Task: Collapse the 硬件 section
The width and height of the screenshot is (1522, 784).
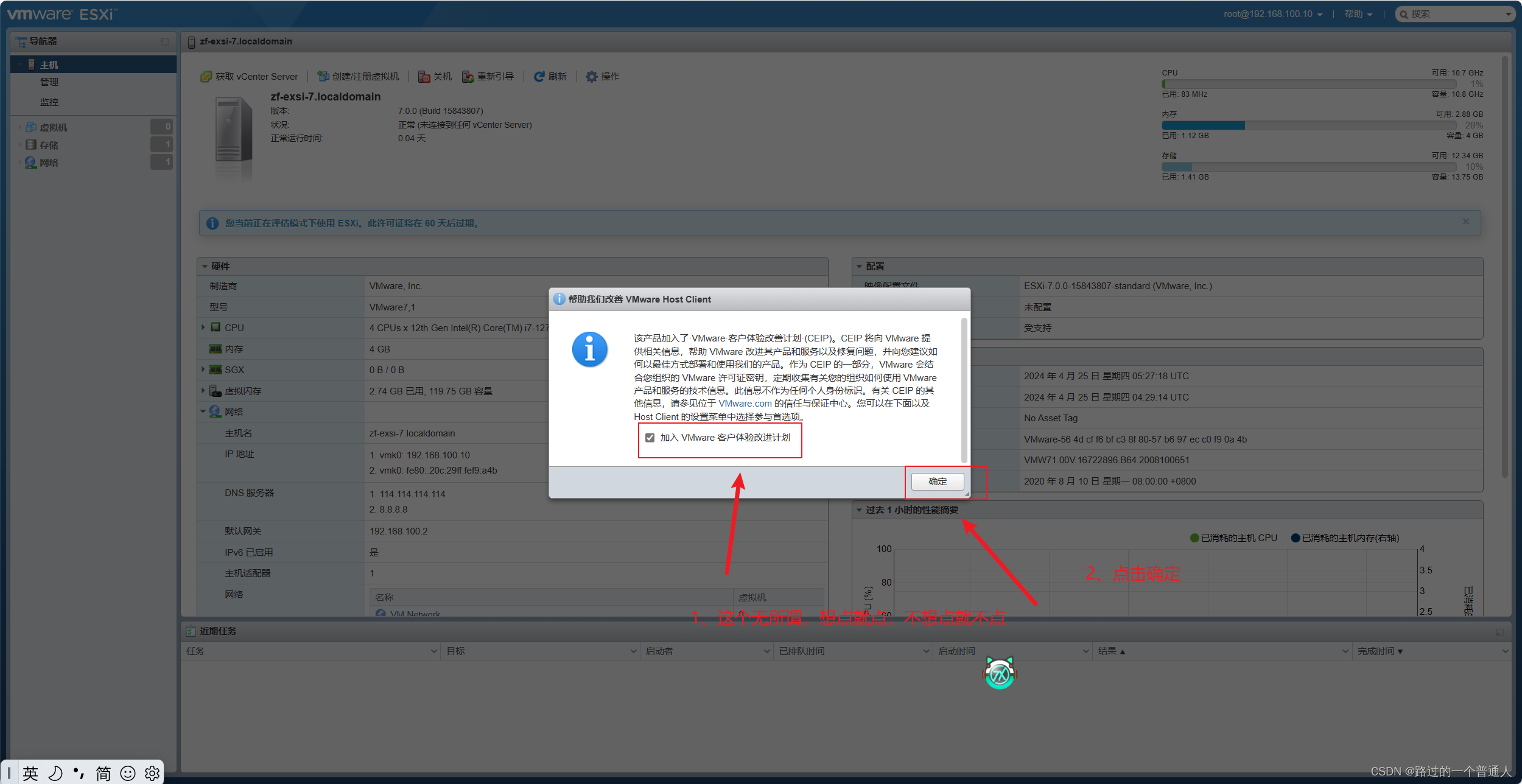Action: pyautogui.click(x=205, y=267)
